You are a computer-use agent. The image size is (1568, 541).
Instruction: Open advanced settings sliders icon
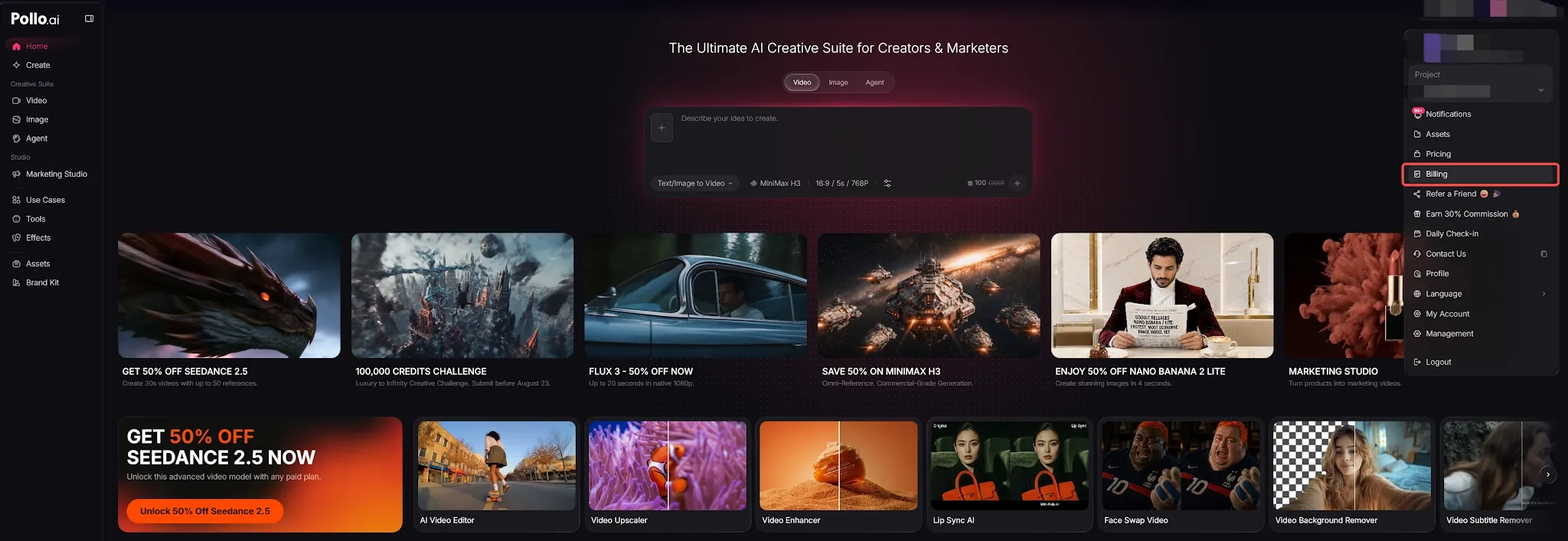887,183
